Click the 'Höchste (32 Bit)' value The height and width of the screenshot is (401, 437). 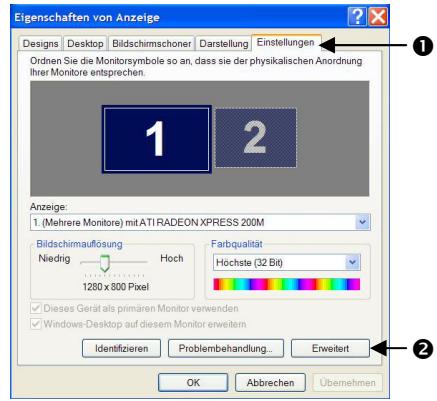[x=249, y=263]
